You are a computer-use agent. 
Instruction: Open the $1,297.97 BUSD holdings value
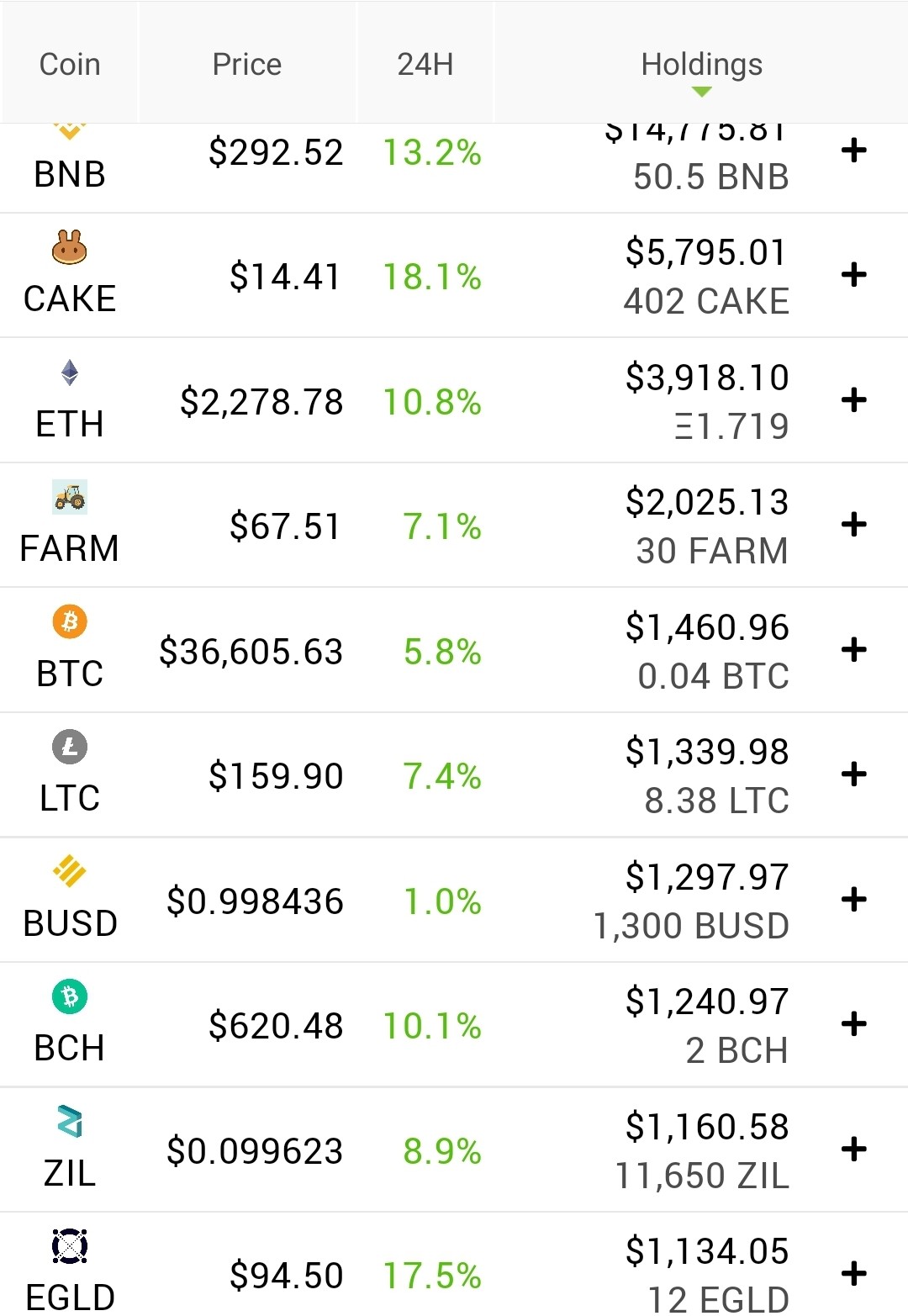706,877
